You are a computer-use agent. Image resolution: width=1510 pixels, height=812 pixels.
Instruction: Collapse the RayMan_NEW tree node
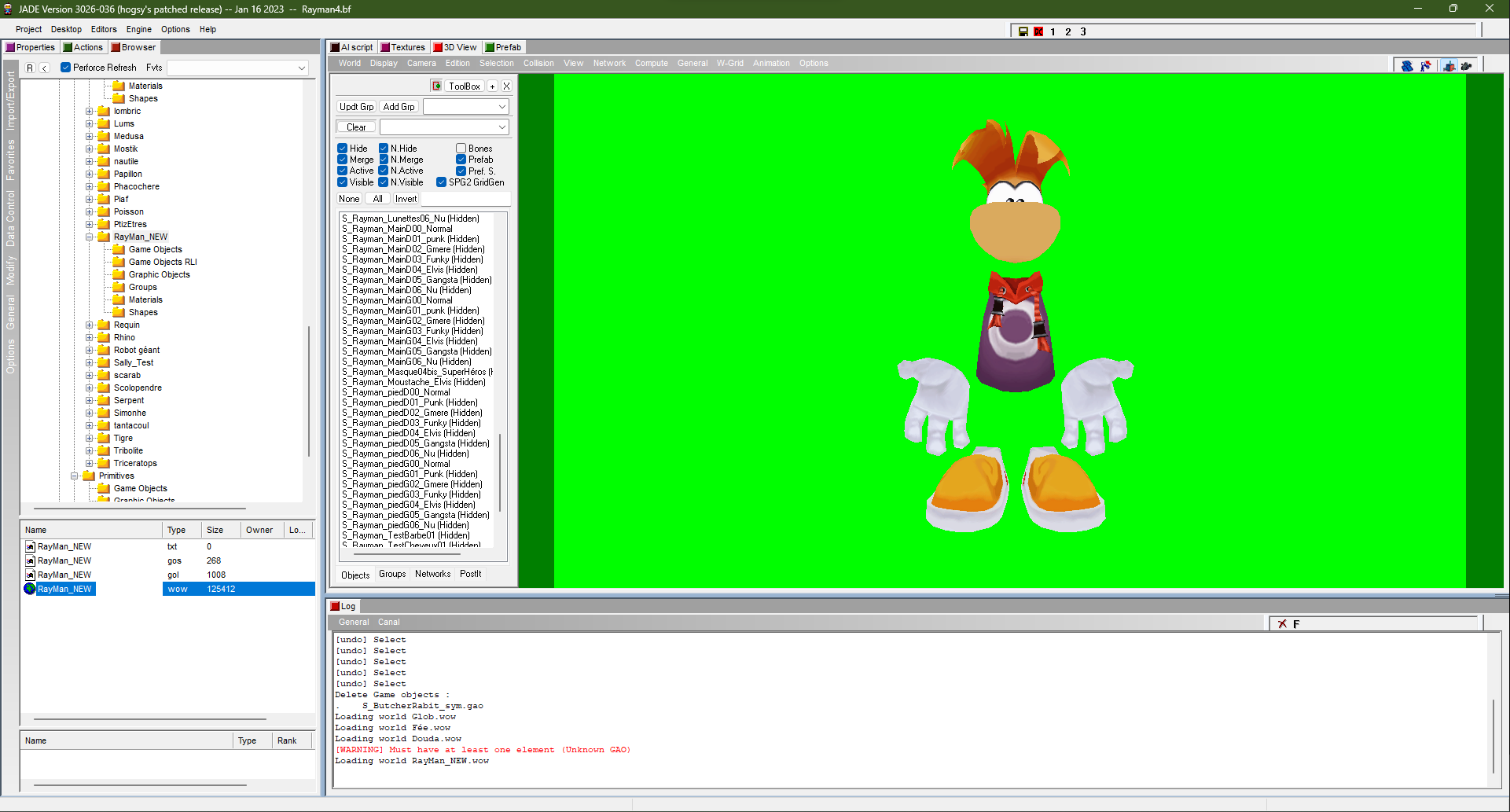pyautogui.click(x=90, y=237)
